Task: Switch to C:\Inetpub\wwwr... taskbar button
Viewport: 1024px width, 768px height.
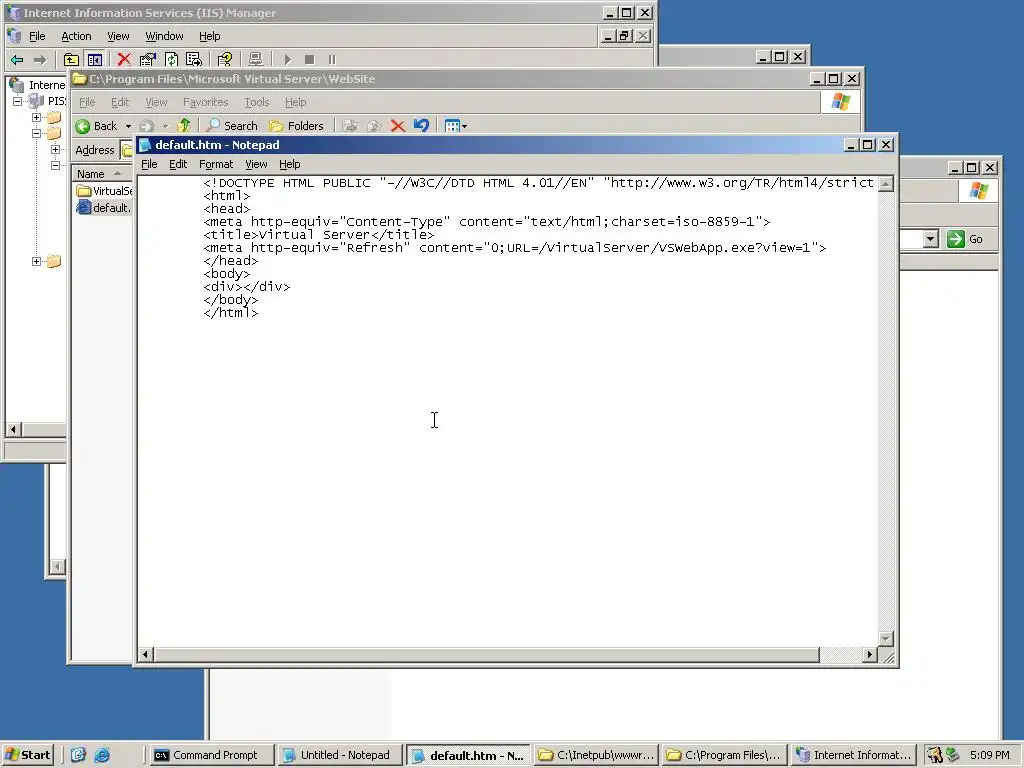Action: [595, 755]
